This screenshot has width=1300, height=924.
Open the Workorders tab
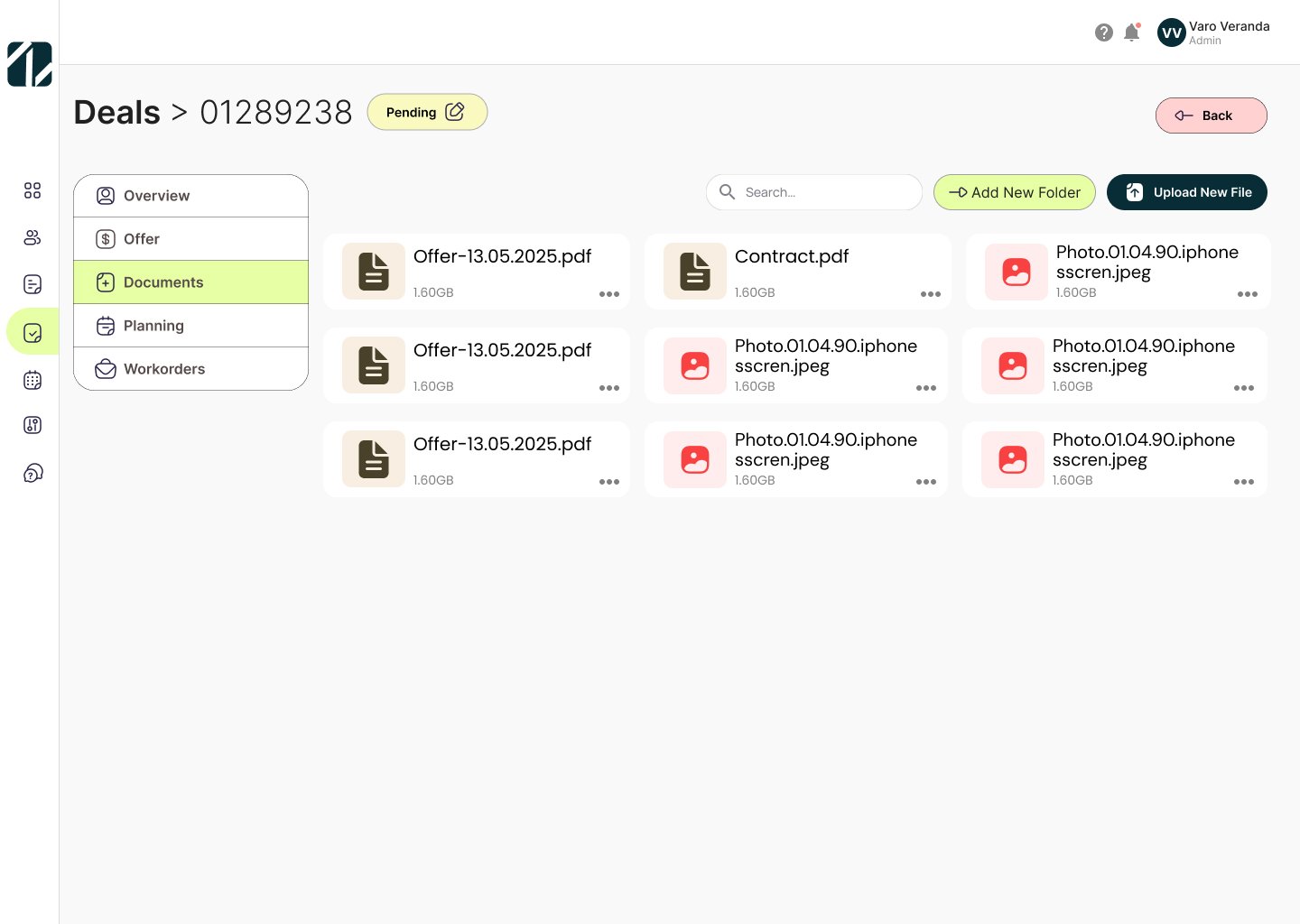[x=190, y=369]
